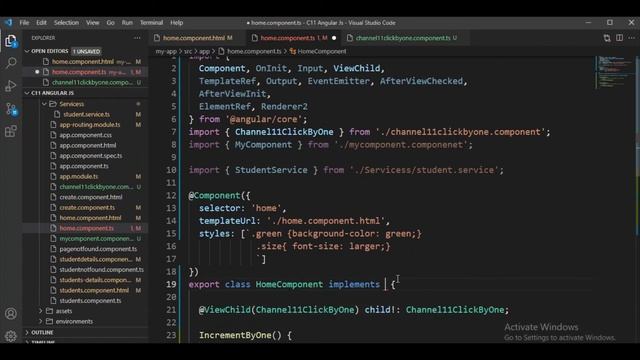This screenshot has width=640, height=360.
Task: Open HomeComponent symbol breadcrumb
Action: pos(318,51)
